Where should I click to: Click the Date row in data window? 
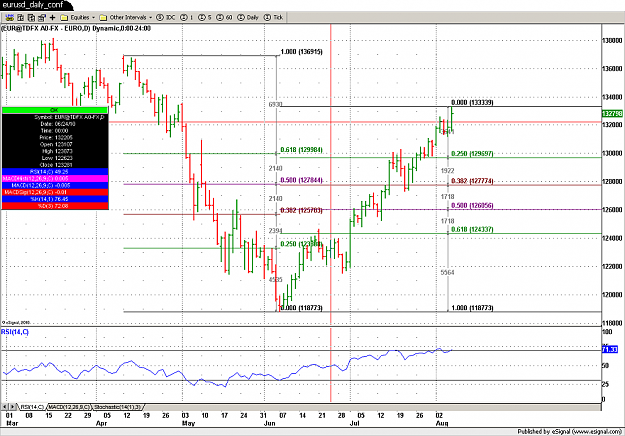(x=55, y=124)
